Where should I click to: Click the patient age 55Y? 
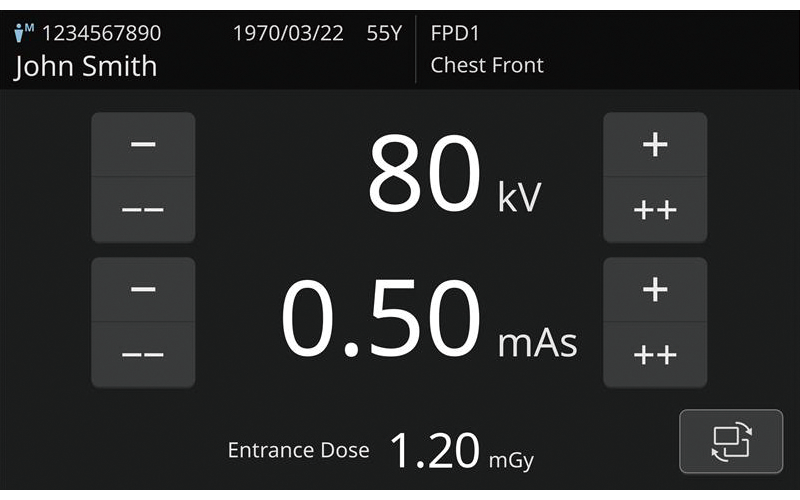coord(384,33)
